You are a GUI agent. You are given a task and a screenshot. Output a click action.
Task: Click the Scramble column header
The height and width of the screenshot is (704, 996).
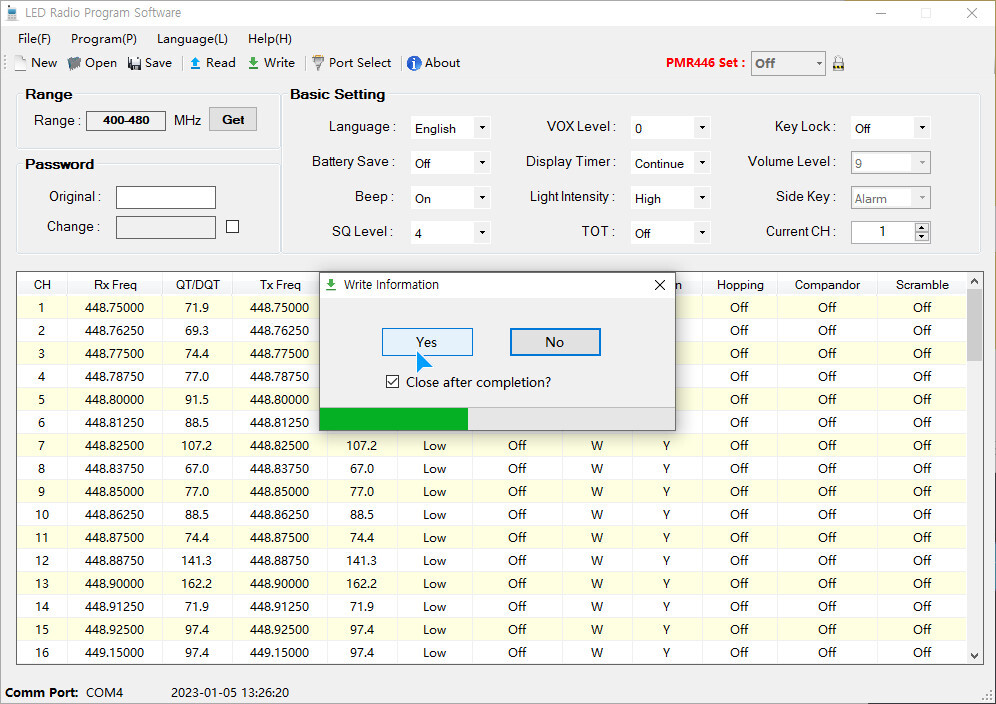click(922, 285)
